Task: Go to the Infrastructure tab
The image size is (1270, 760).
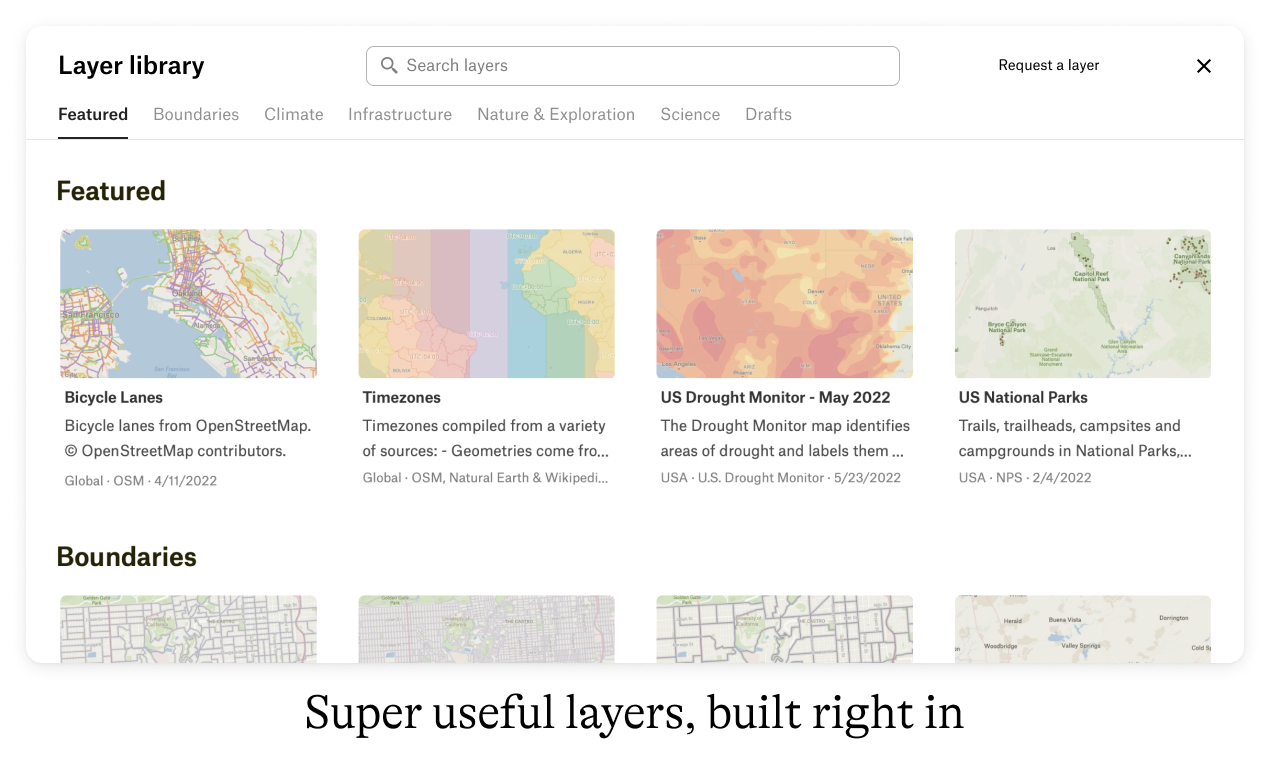Action: pyautogui.click(x=400, y=114)
